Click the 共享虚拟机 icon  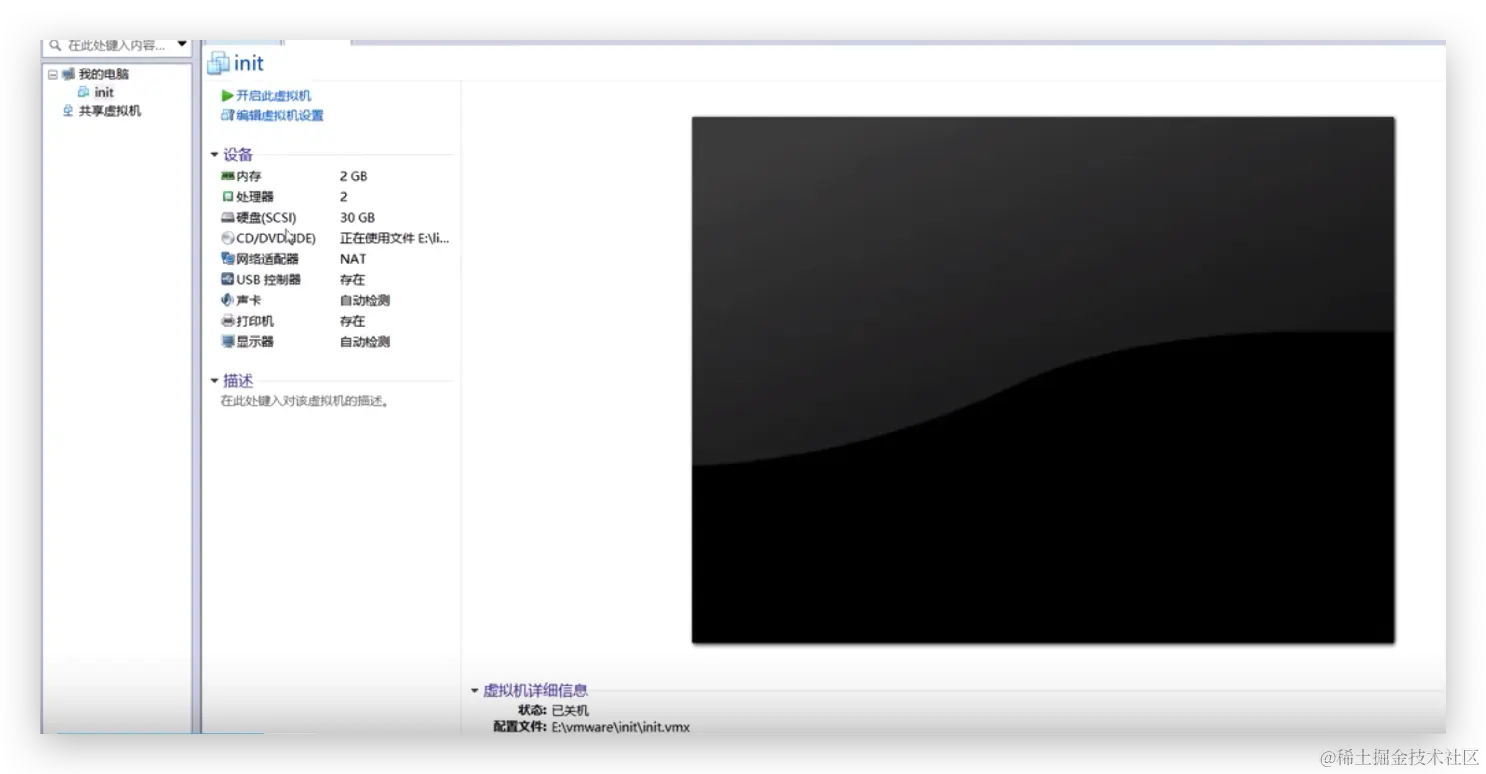68,111
